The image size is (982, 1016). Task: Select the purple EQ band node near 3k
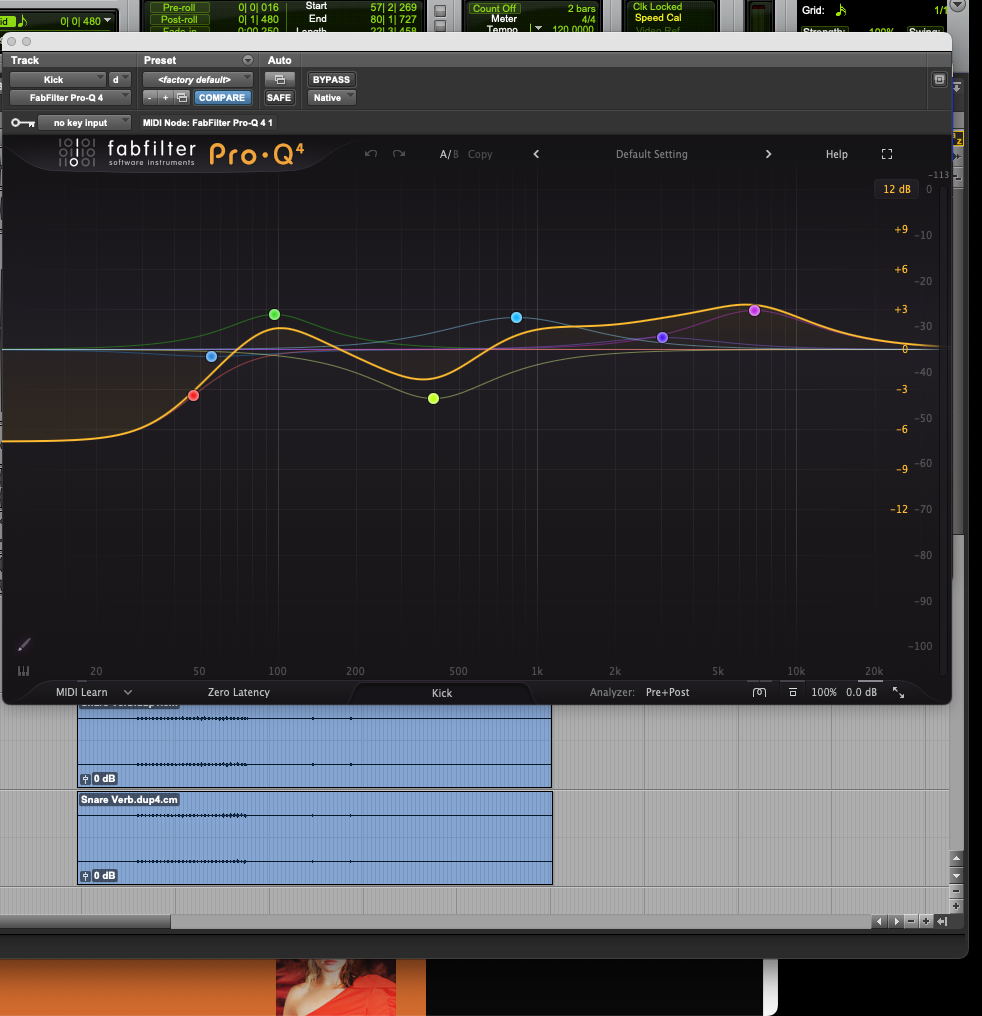[662, 338]
